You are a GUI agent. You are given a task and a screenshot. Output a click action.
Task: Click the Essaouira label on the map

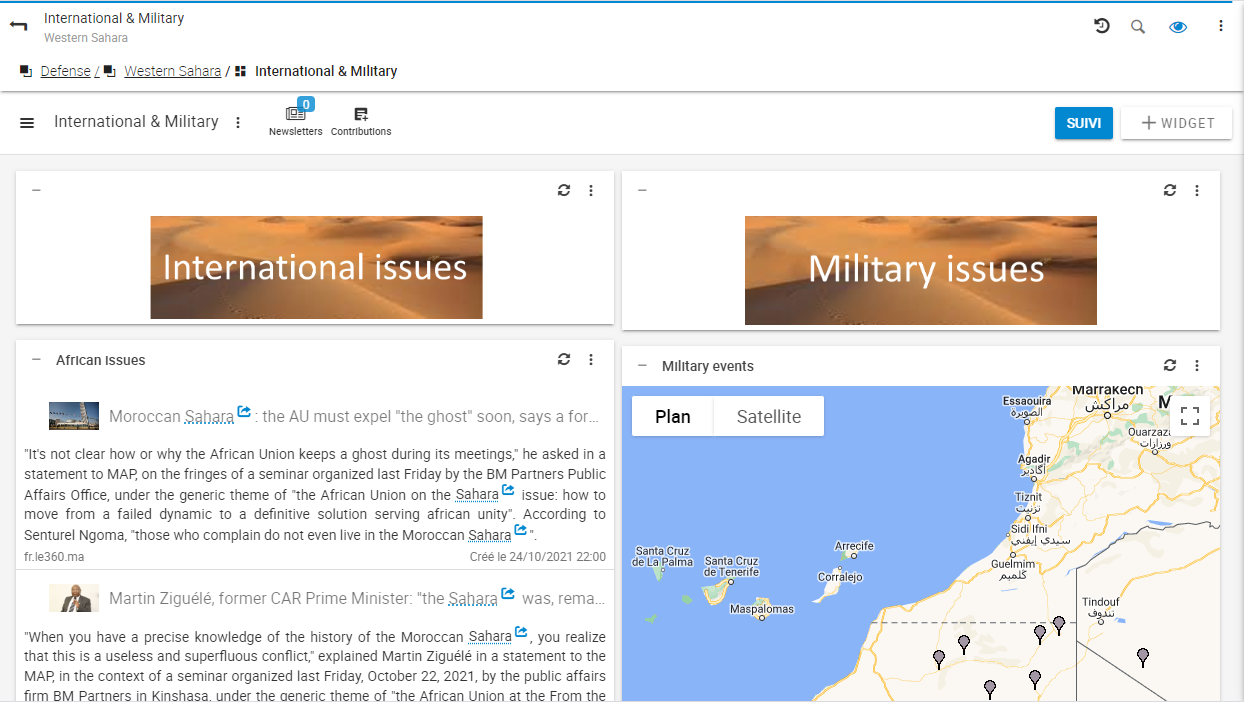(x=1027, y=406)
